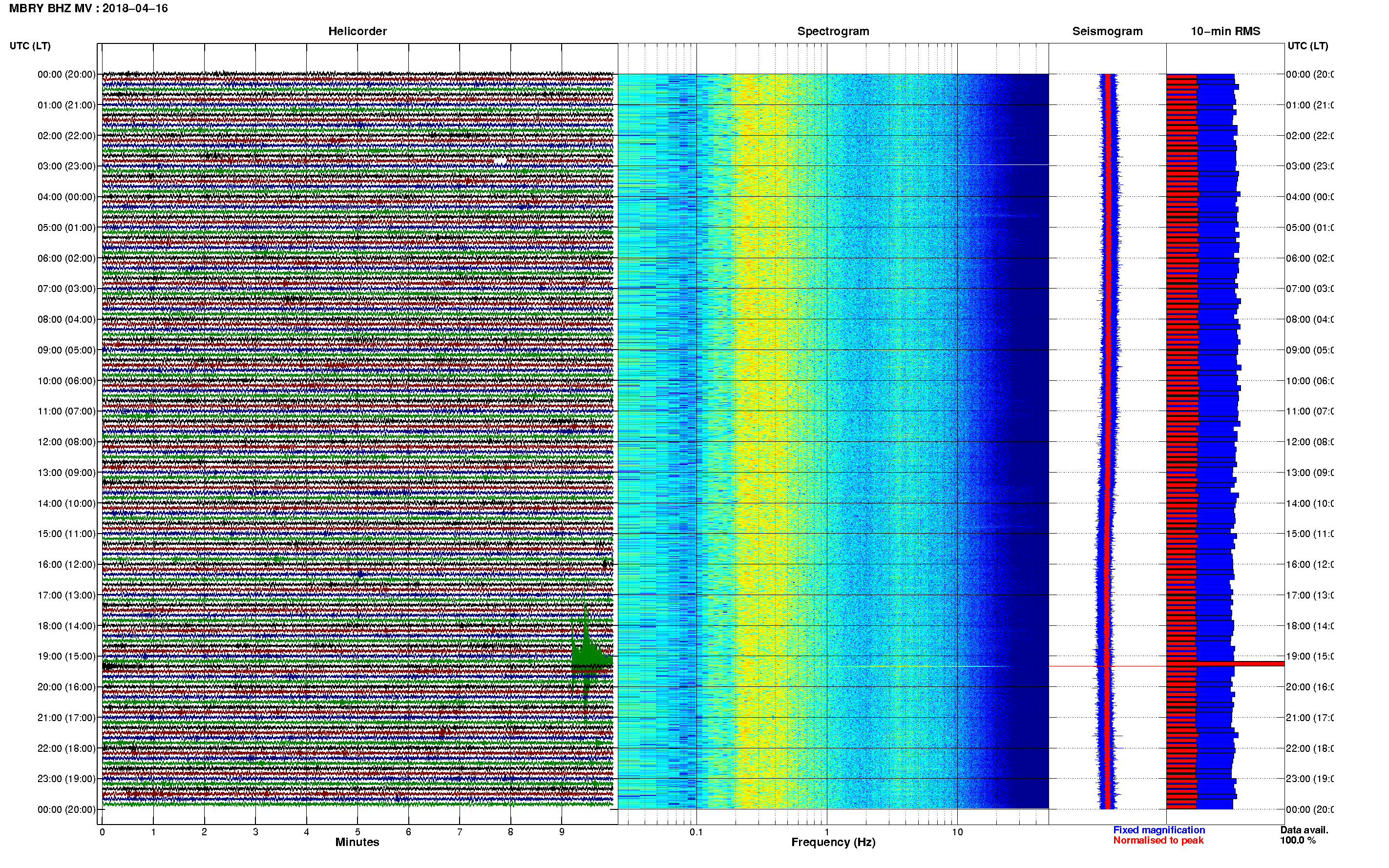Click the long red RMS peak bar near 19:00

coord(1225,663)
